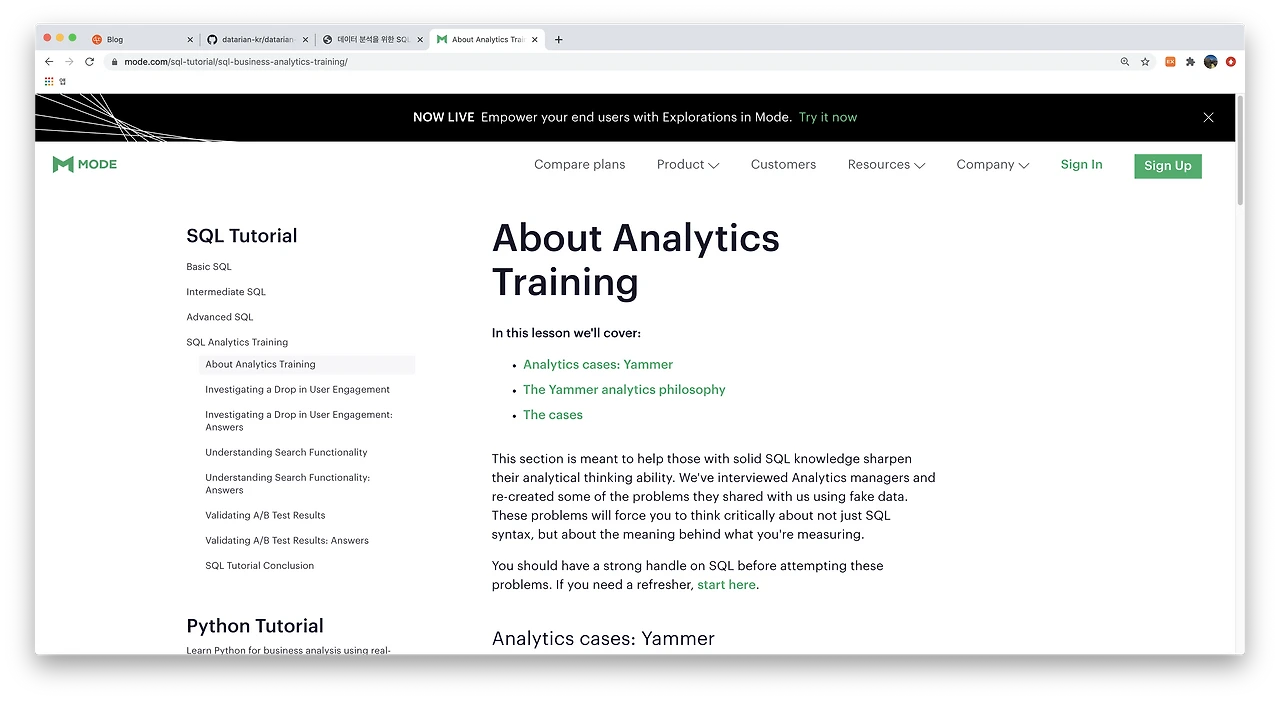Click the zoom magnifier icon in address bar
This screenshot has width=1280, height=701.
(x=1125, y=62)
